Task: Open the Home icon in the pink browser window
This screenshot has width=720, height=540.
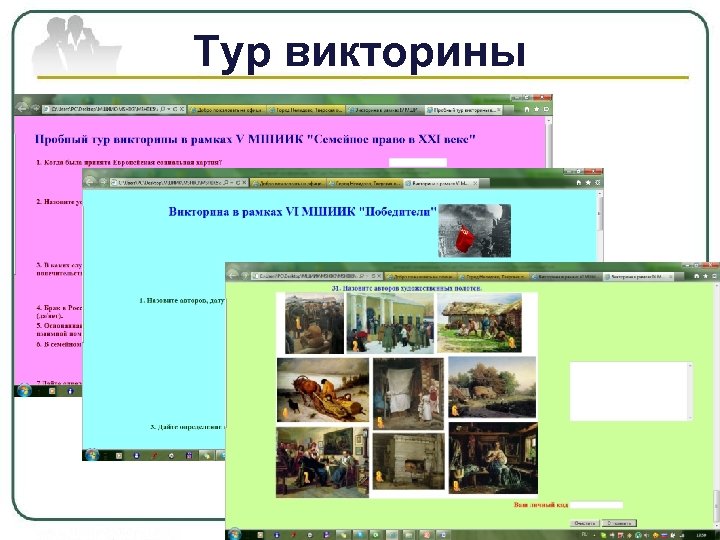Action: pyautogui.click(x=527, y=109)
